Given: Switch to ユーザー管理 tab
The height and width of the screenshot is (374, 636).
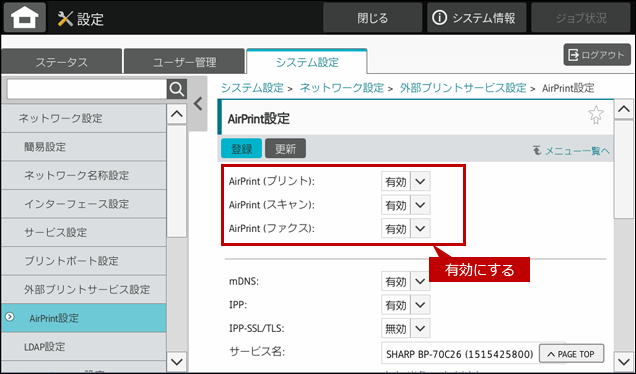Looking at the screenshot, I should 185,62.
